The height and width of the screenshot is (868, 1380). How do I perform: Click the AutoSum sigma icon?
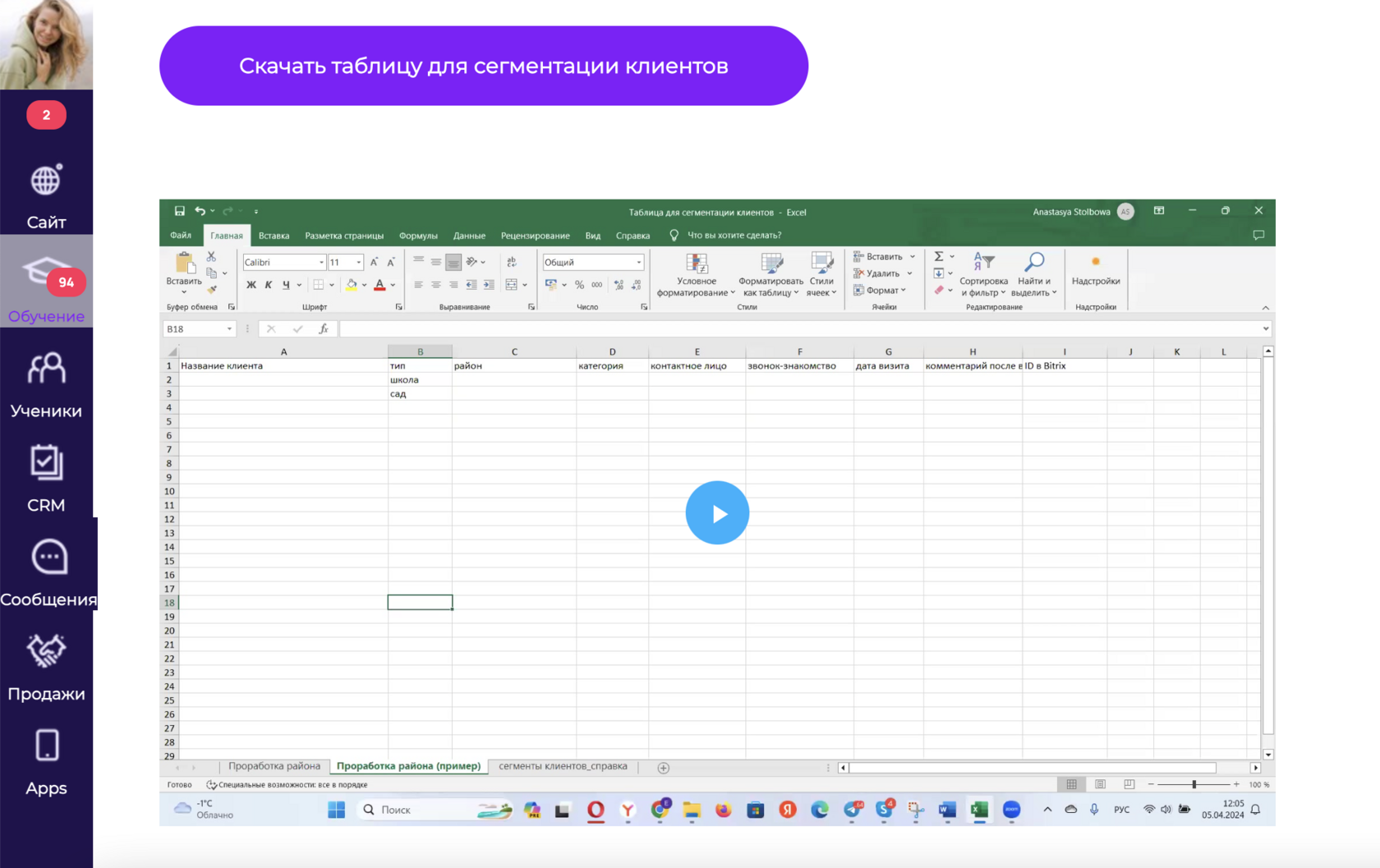(939, 256)
